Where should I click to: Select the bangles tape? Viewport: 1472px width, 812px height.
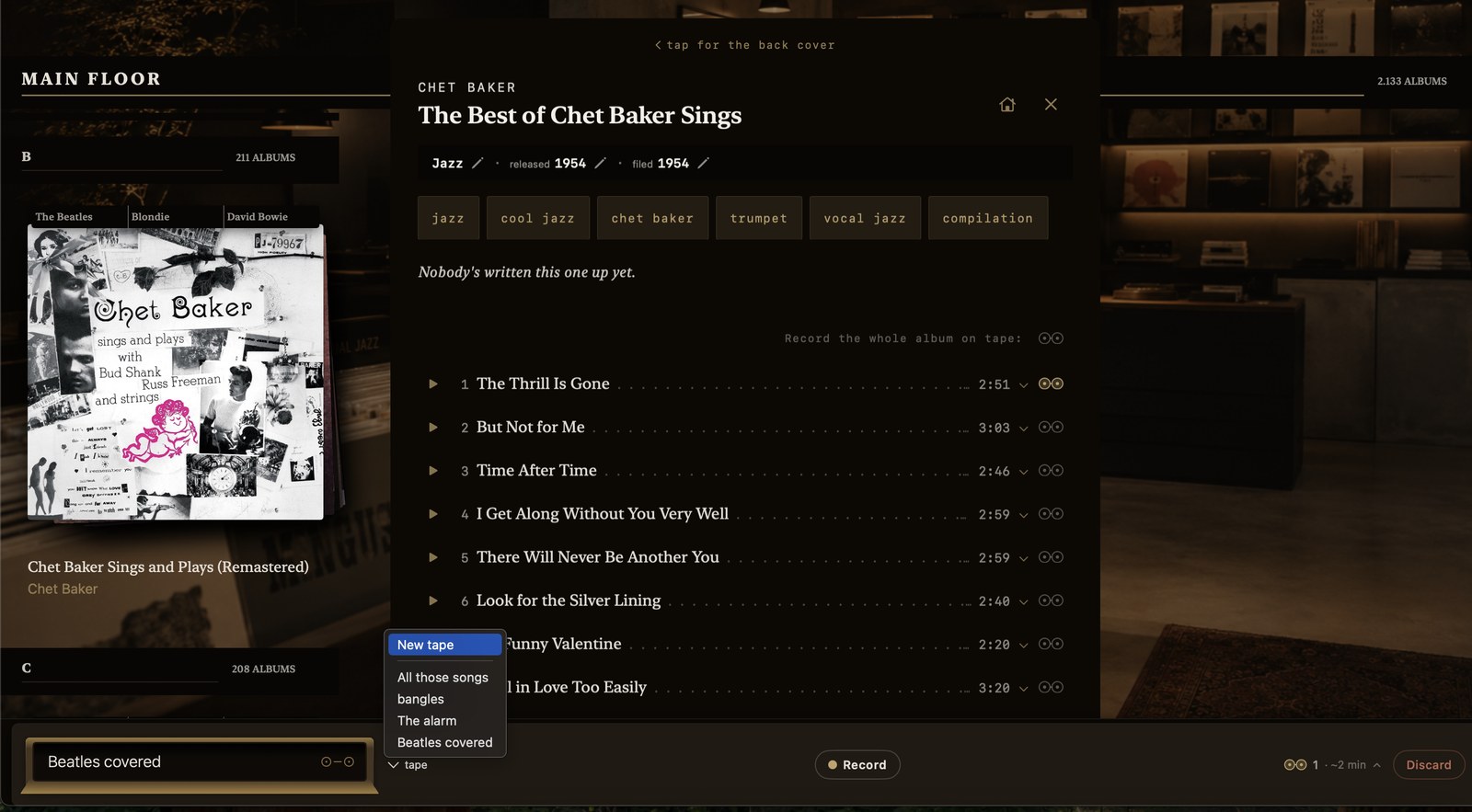tap(444, 699)
